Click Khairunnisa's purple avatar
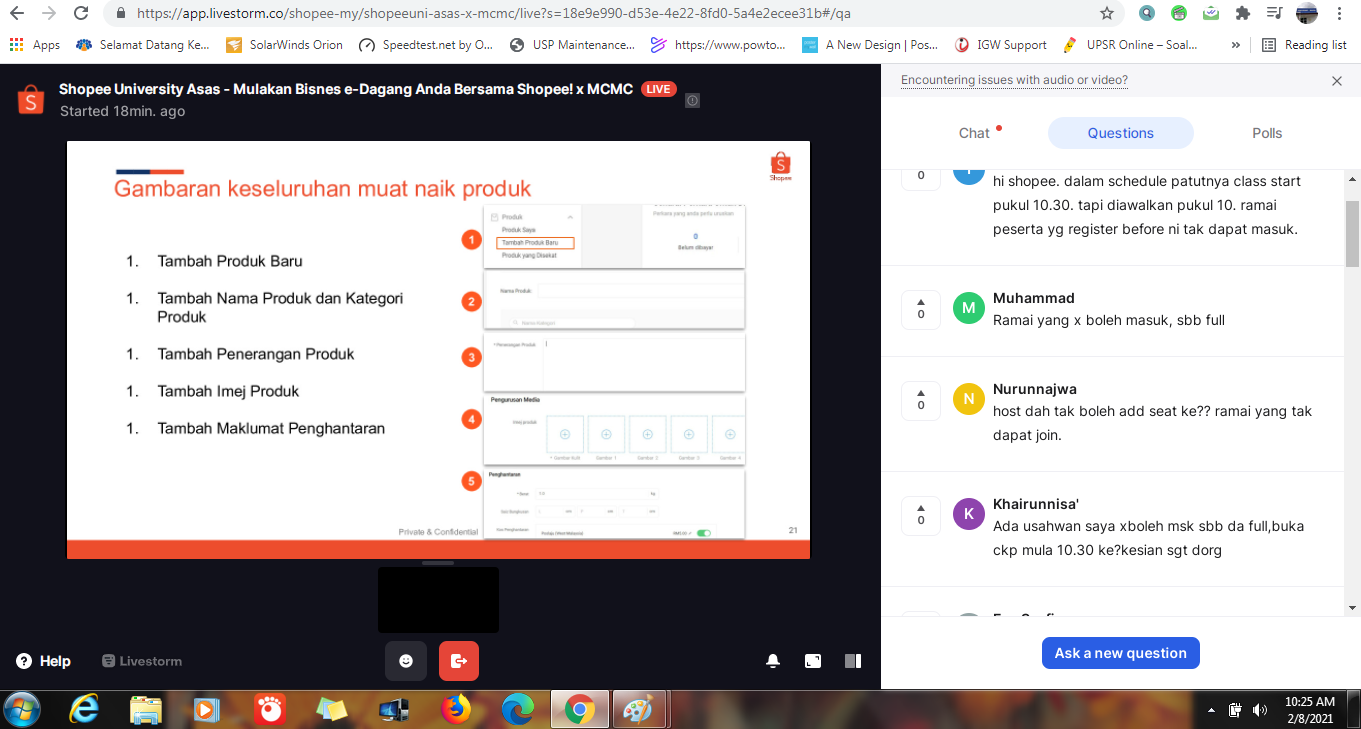 968,514
